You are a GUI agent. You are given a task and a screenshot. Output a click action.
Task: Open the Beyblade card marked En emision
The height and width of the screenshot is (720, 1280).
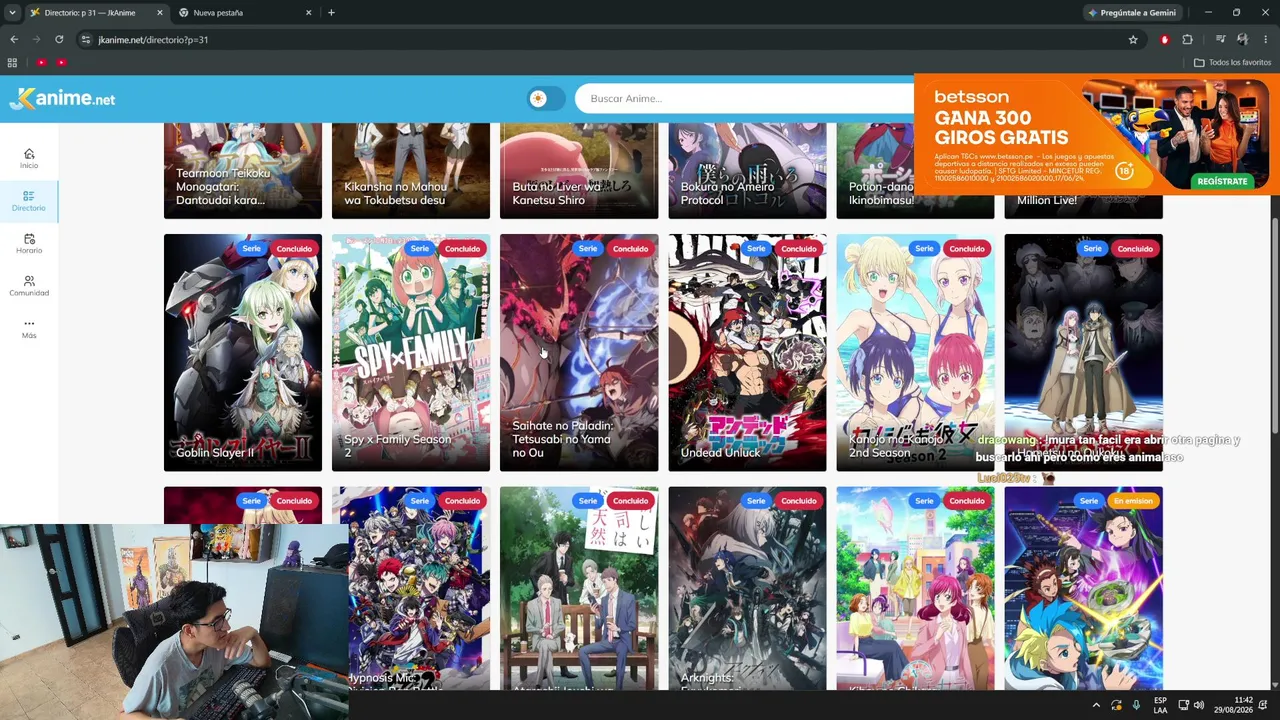point(1083,588)
